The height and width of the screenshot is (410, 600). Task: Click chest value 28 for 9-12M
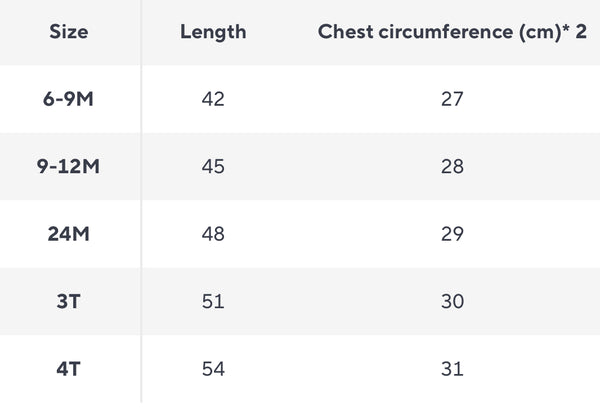coord(452,167)
